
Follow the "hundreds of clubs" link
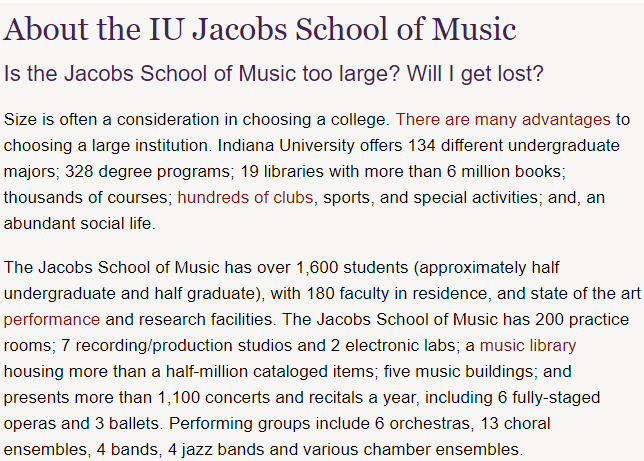(246, 197)
